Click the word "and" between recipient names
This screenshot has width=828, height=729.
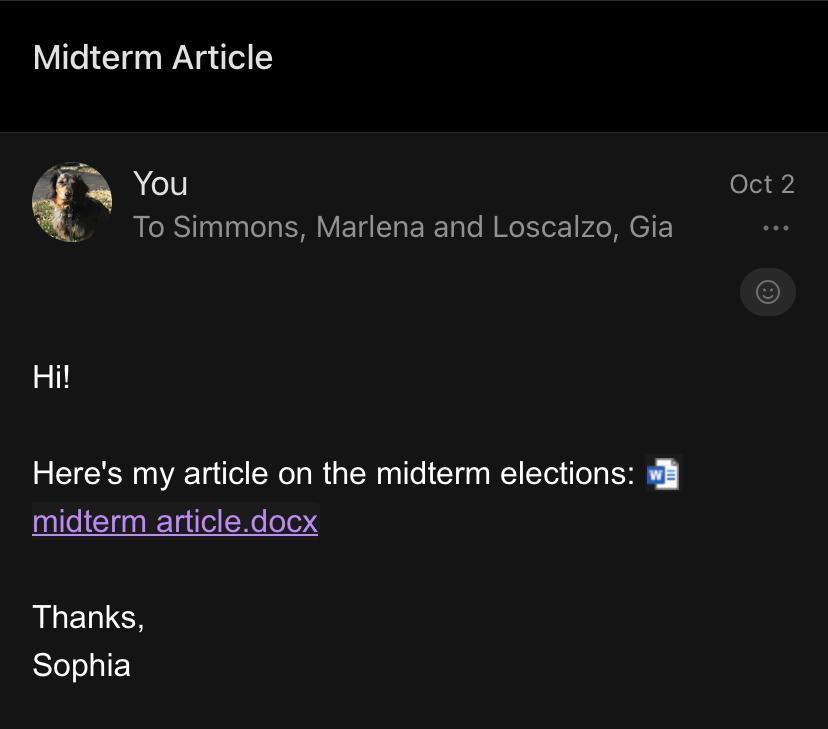pos(458,227)
